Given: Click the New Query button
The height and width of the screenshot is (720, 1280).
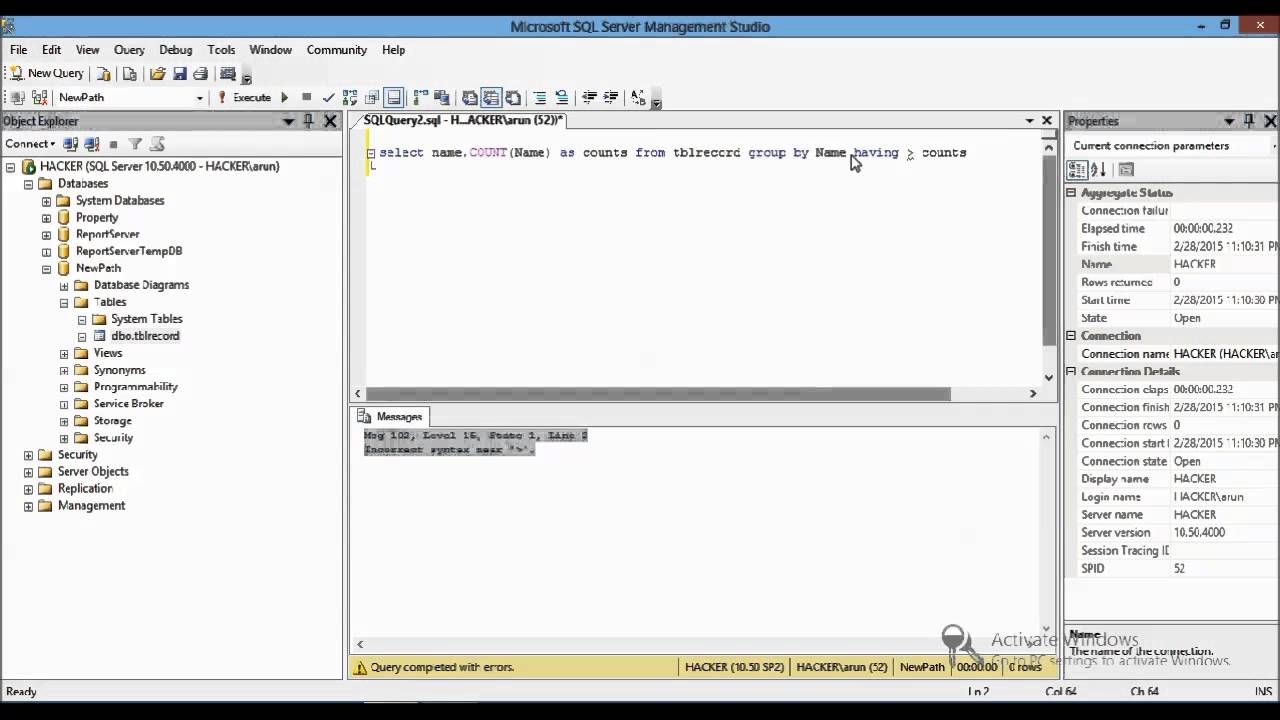Looking at the screenshot, I should click(x=46, y=73).
